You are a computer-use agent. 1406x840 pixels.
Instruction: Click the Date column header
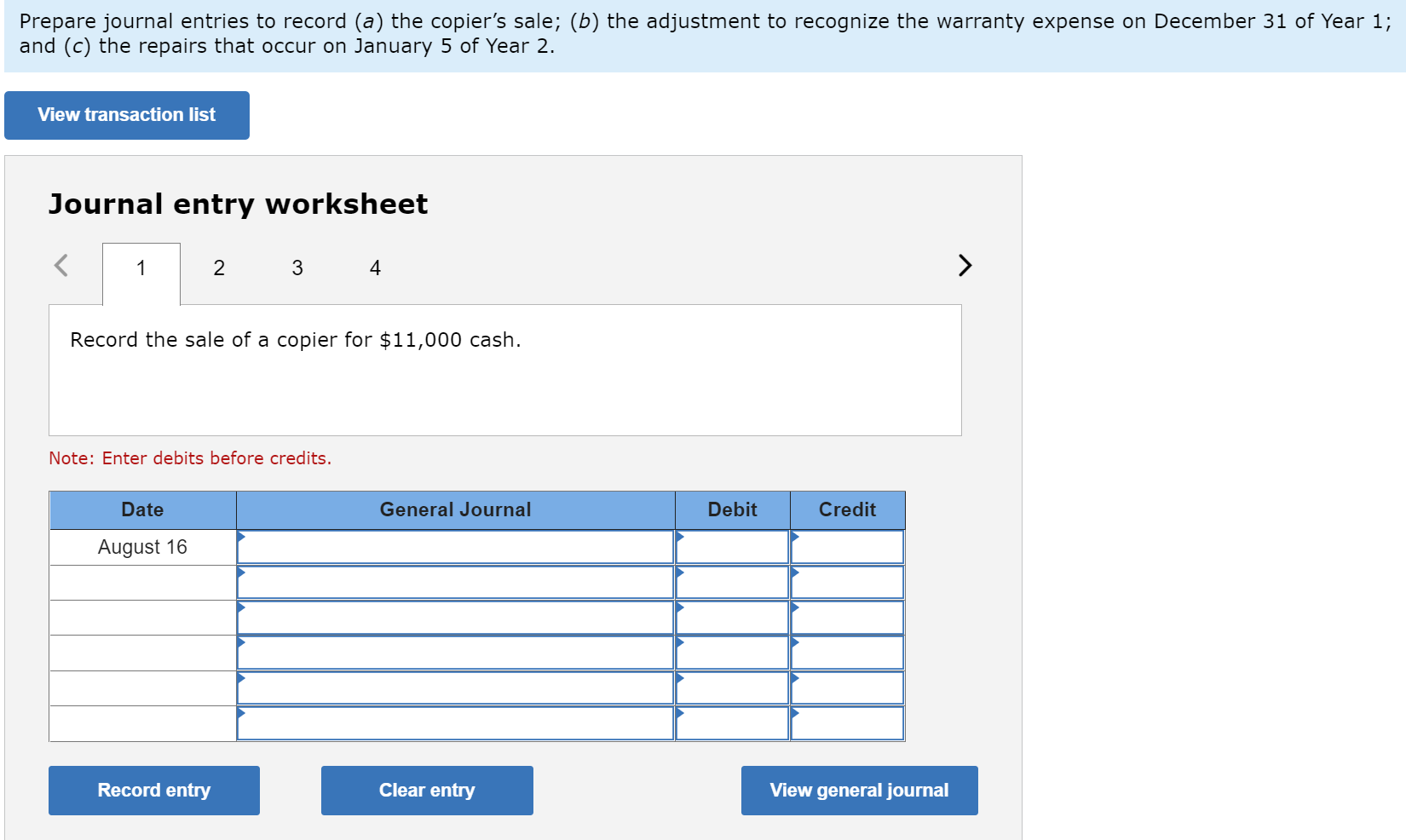pyautogui.click(x=142, y=510)
